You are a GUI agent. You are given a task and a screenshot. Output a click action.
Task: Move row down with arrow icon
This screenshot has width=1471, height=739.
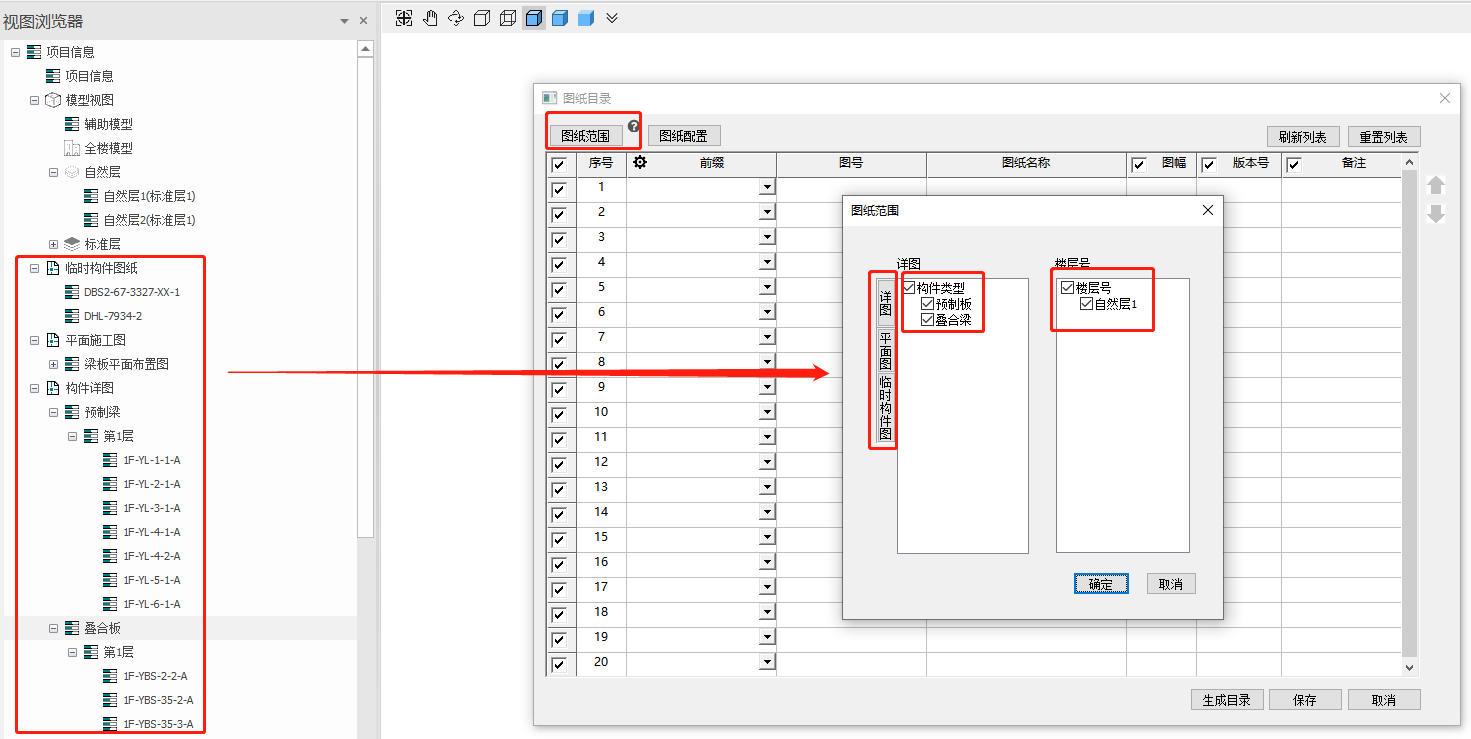(x=1436, y=214)
